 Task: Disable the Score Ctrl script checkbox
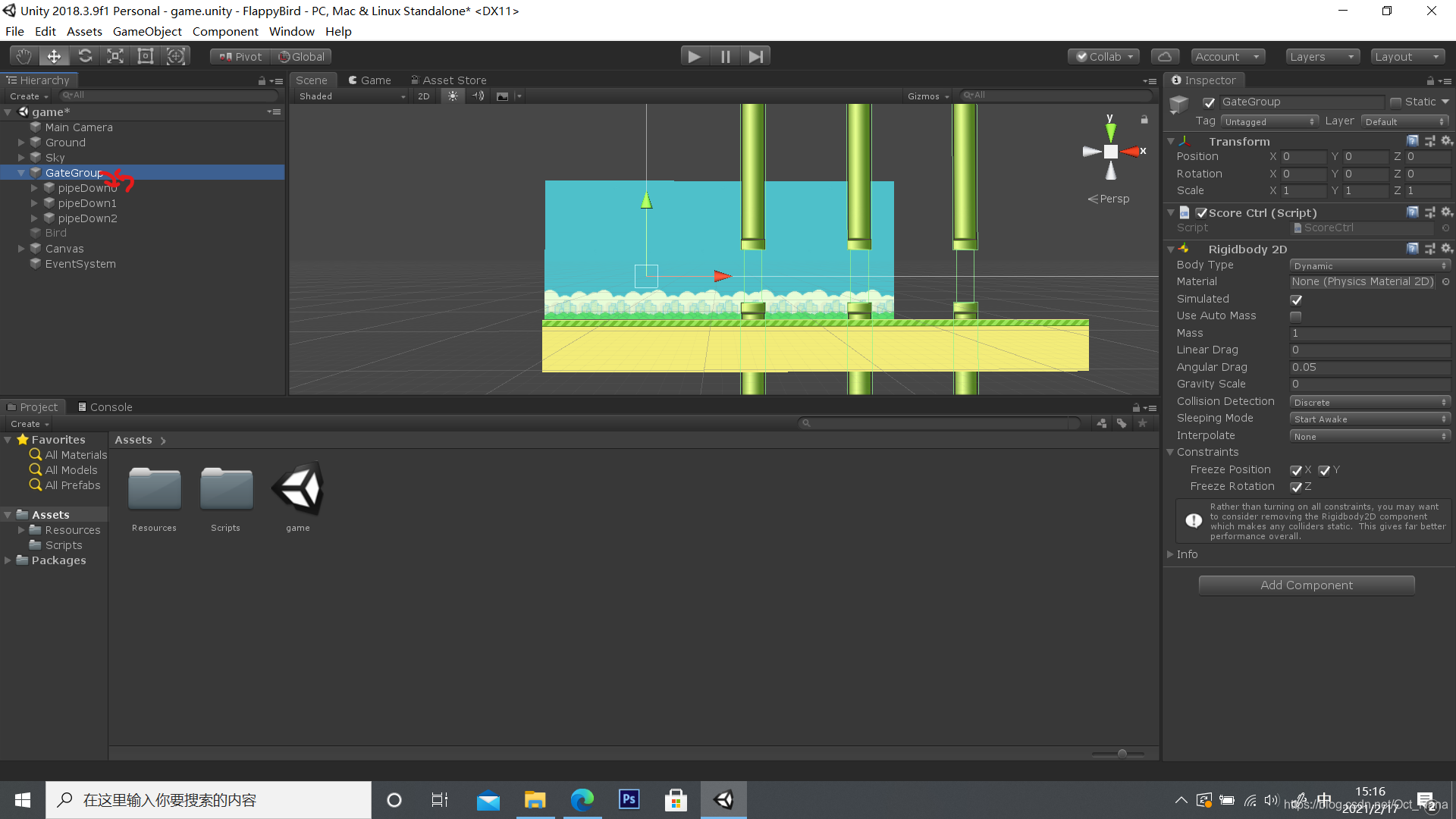coord(1201,213)
